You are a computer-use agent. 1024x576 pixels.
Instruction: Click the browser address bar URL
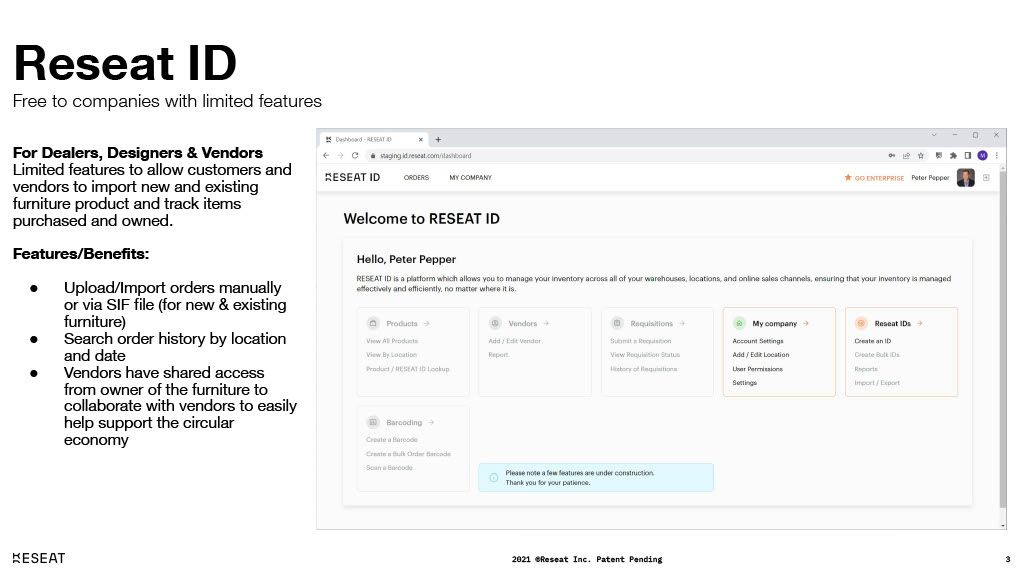[x=426, y=155]
